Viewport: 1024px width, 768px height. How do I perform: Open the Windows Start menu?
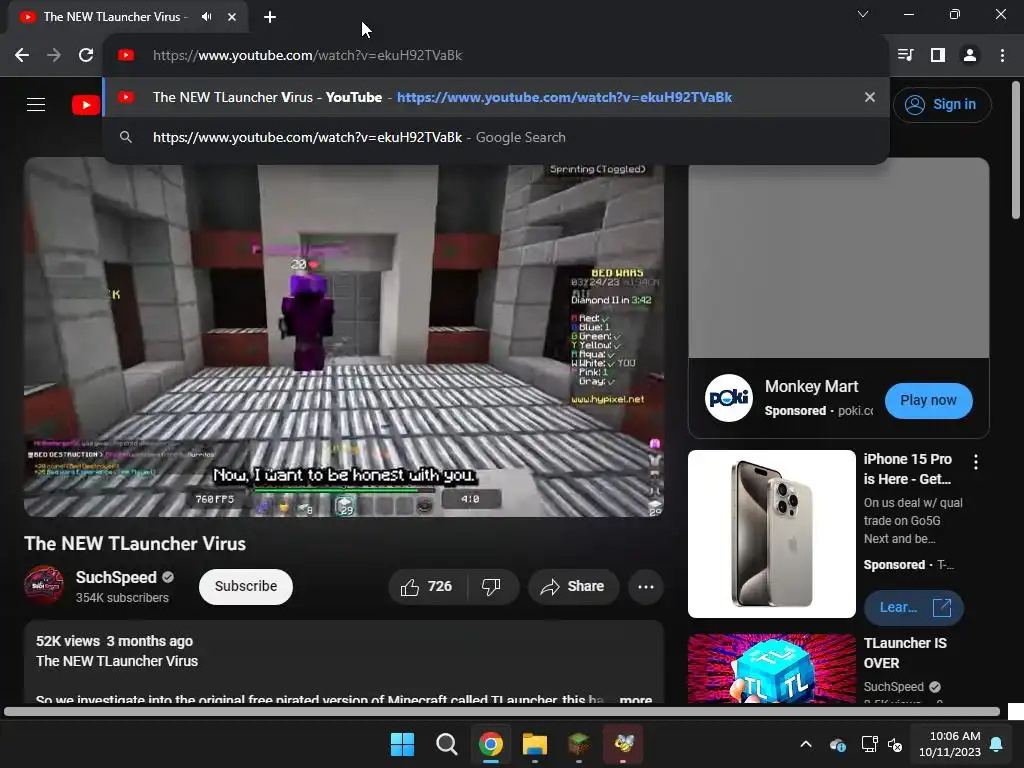tap(402, 744)
